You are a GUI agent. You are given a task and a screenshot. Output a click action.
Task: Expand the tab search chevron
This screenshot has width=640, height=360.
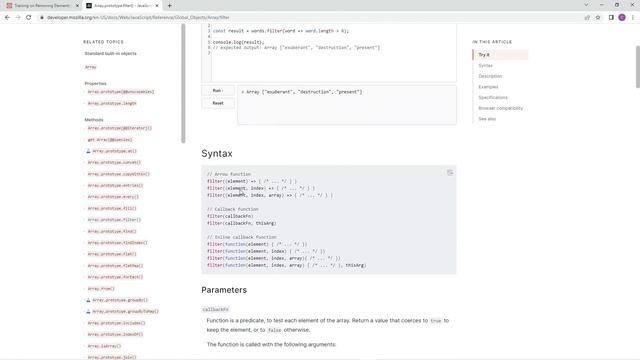point(586,5)
